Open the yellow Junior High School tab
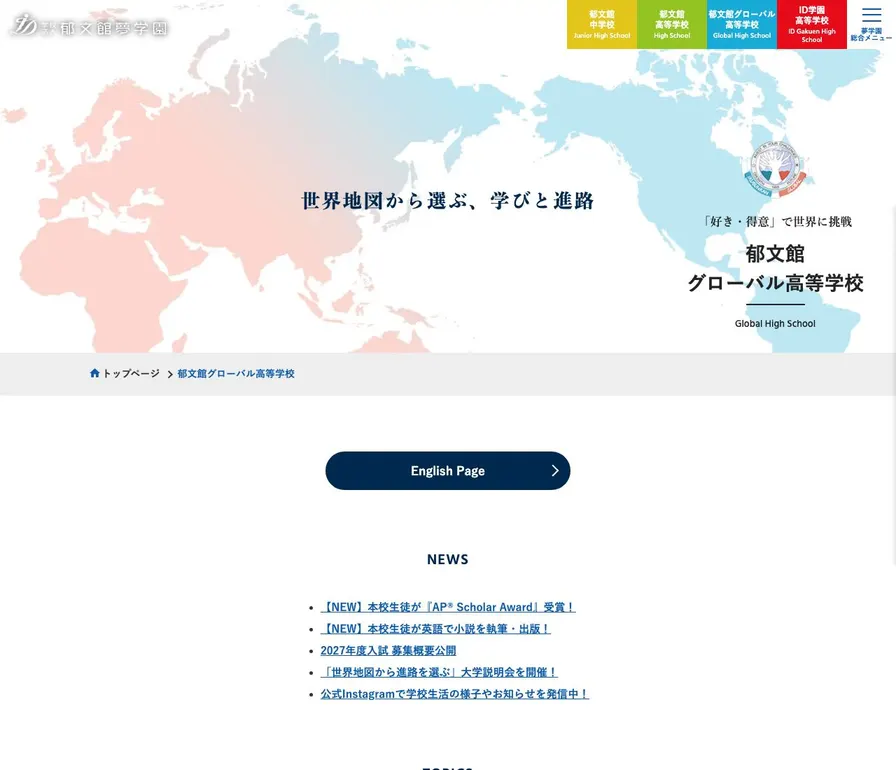The width and height of the screenshot is (896, 770). pos(602,25)
